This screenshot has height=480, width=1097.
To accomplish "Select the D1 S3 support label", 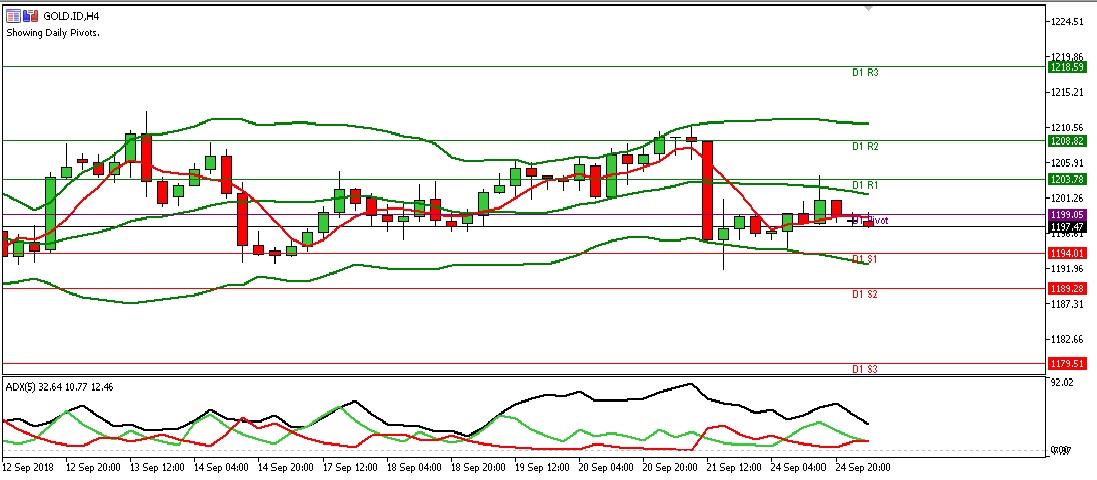I will coord(865,369).
